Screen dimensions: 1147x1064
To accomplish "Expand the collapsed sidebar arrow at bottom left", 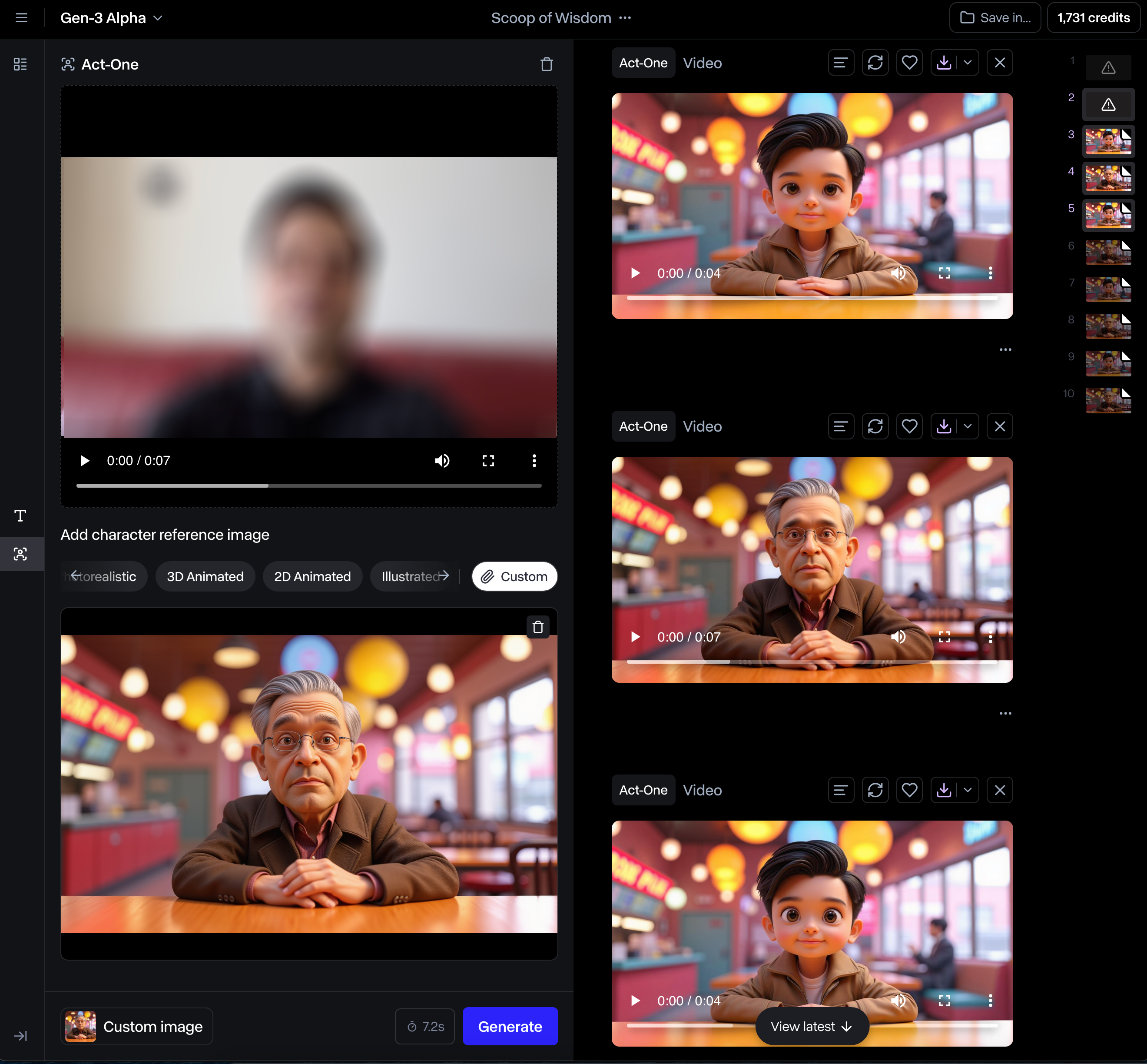I will coord(20,1036).
